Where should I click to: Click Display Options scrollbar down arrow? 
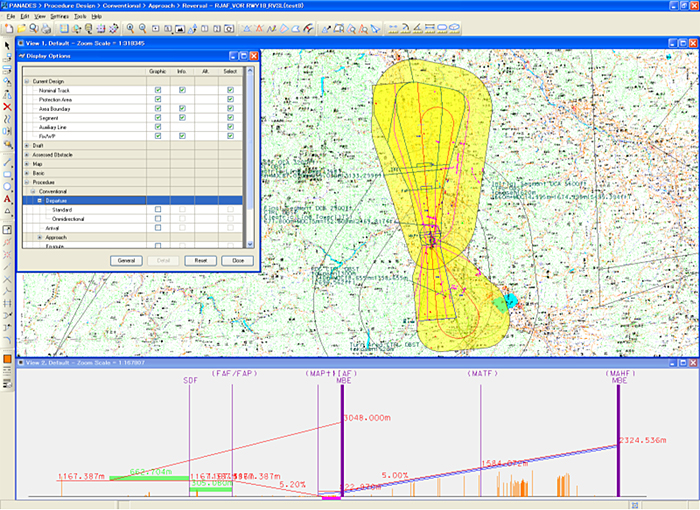pos(250,243)
